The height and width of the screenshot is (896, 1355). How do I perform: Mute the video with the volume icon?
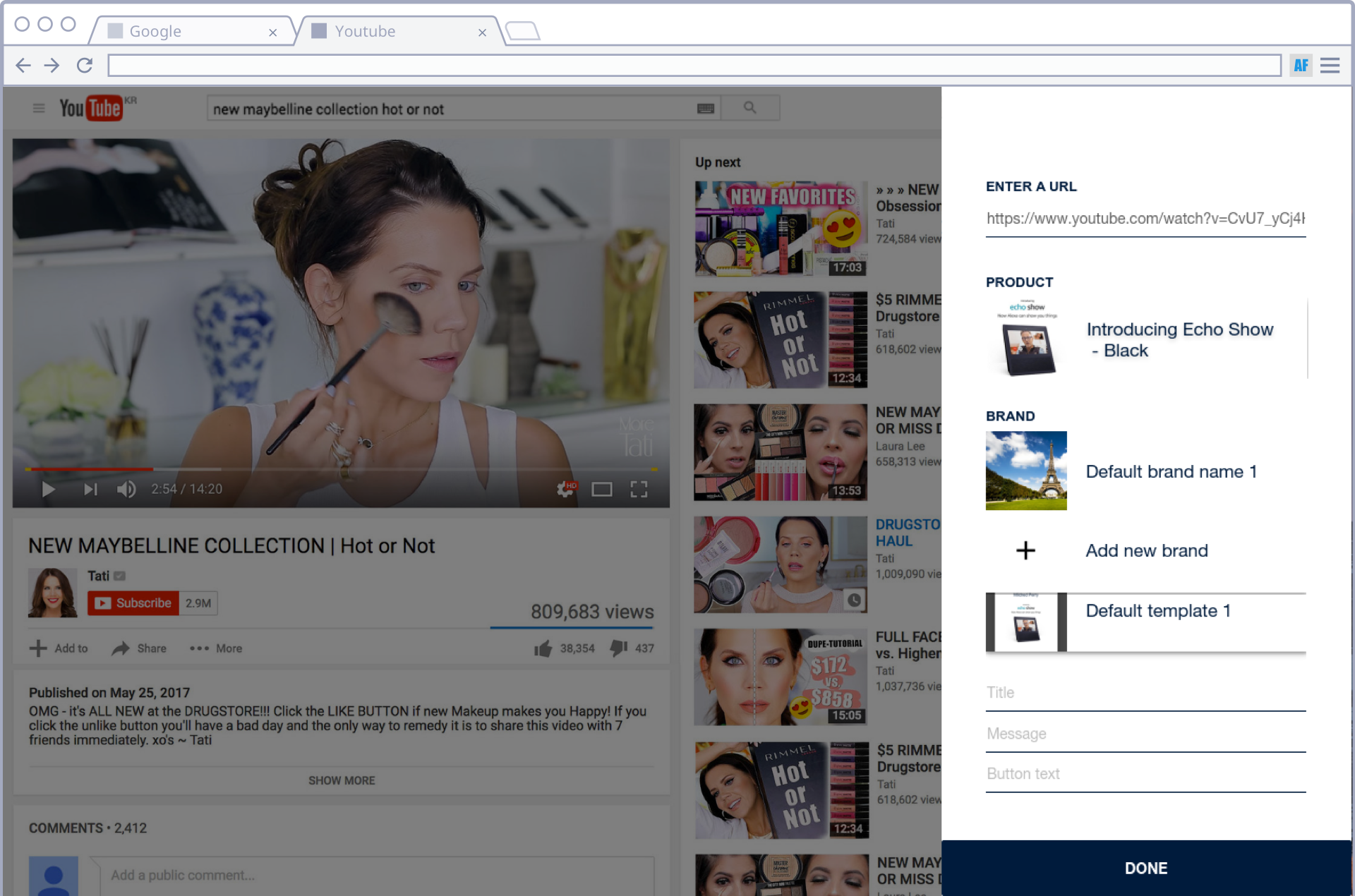click(x=126, y=489)
